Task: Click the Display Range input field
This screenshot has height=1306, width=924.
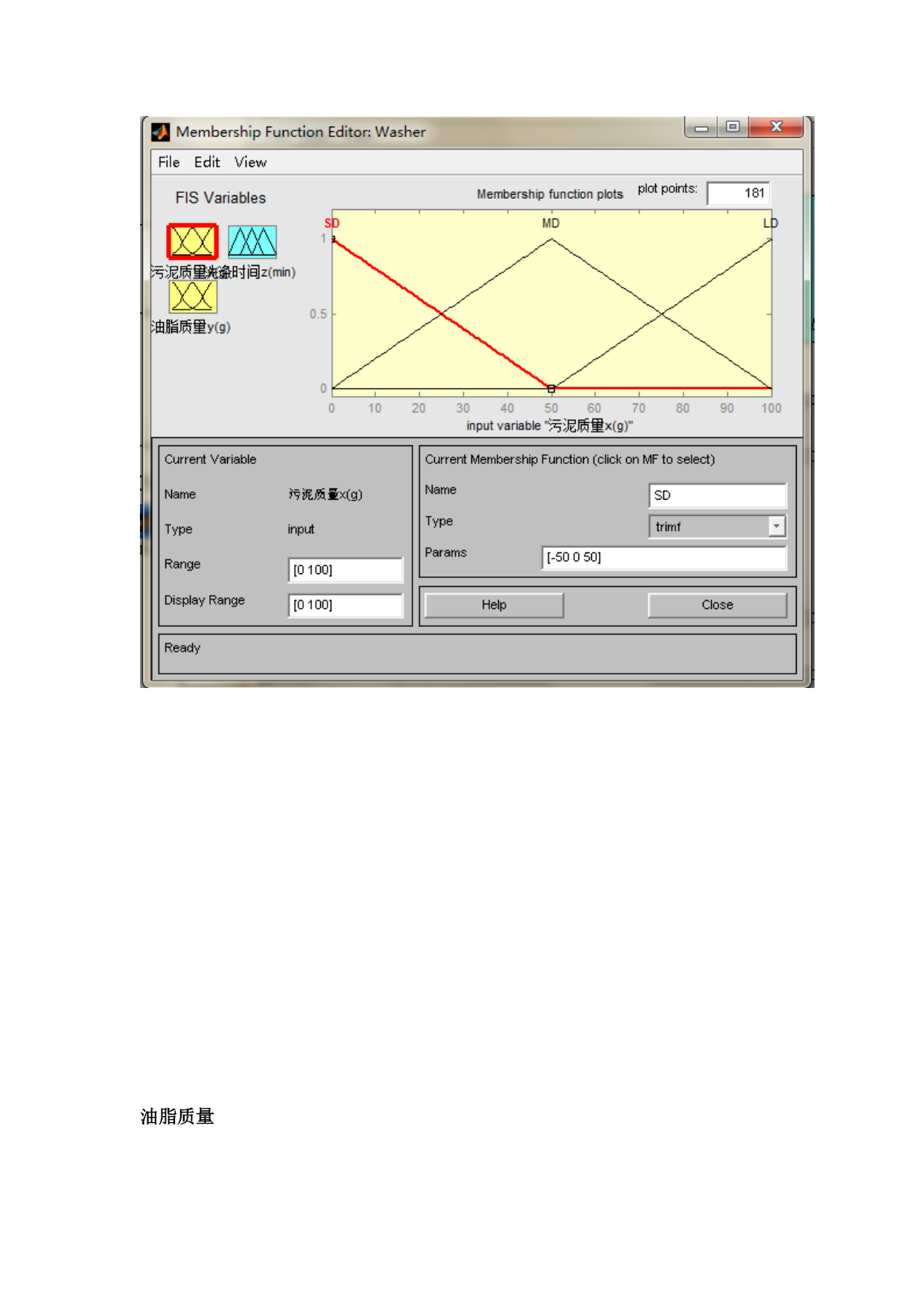Action: click(345, 605)
